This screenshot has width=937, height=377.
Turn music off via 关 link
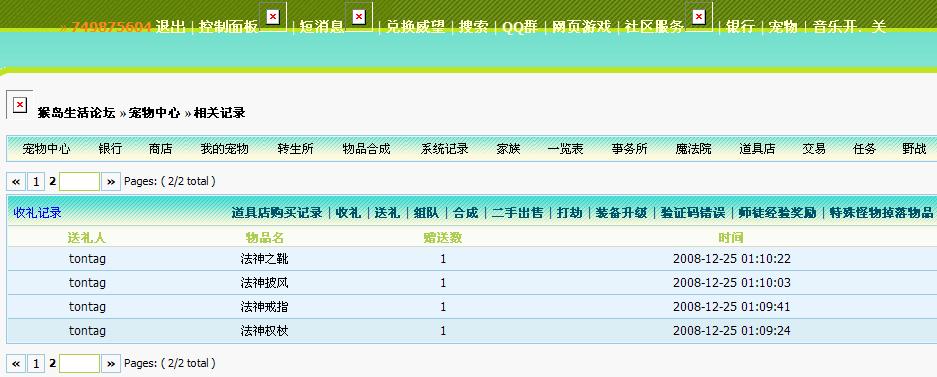[878, 27]
